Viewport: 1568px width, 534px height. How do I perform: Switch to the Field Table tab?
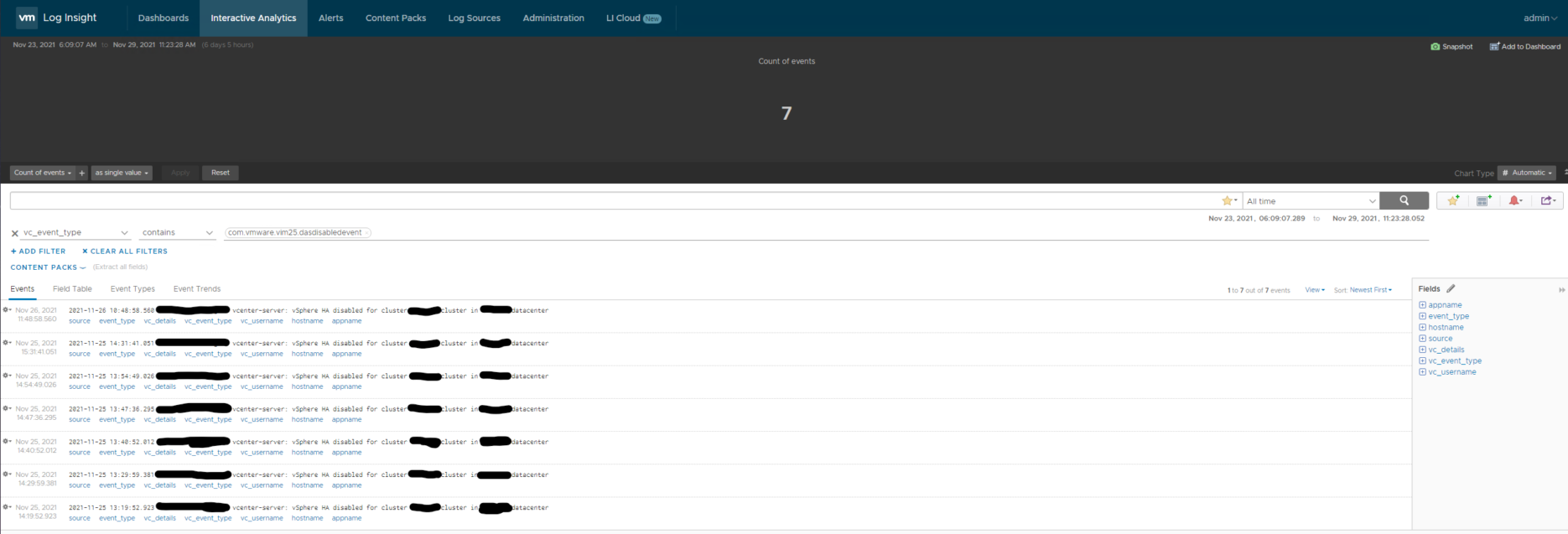[72, 289]
